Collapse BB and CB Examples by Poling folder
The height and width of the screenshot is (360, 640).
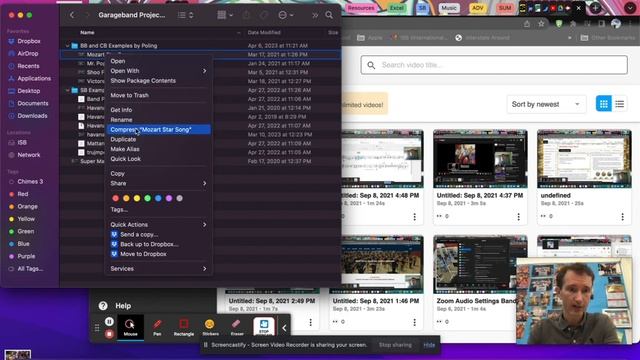point(68,46)
